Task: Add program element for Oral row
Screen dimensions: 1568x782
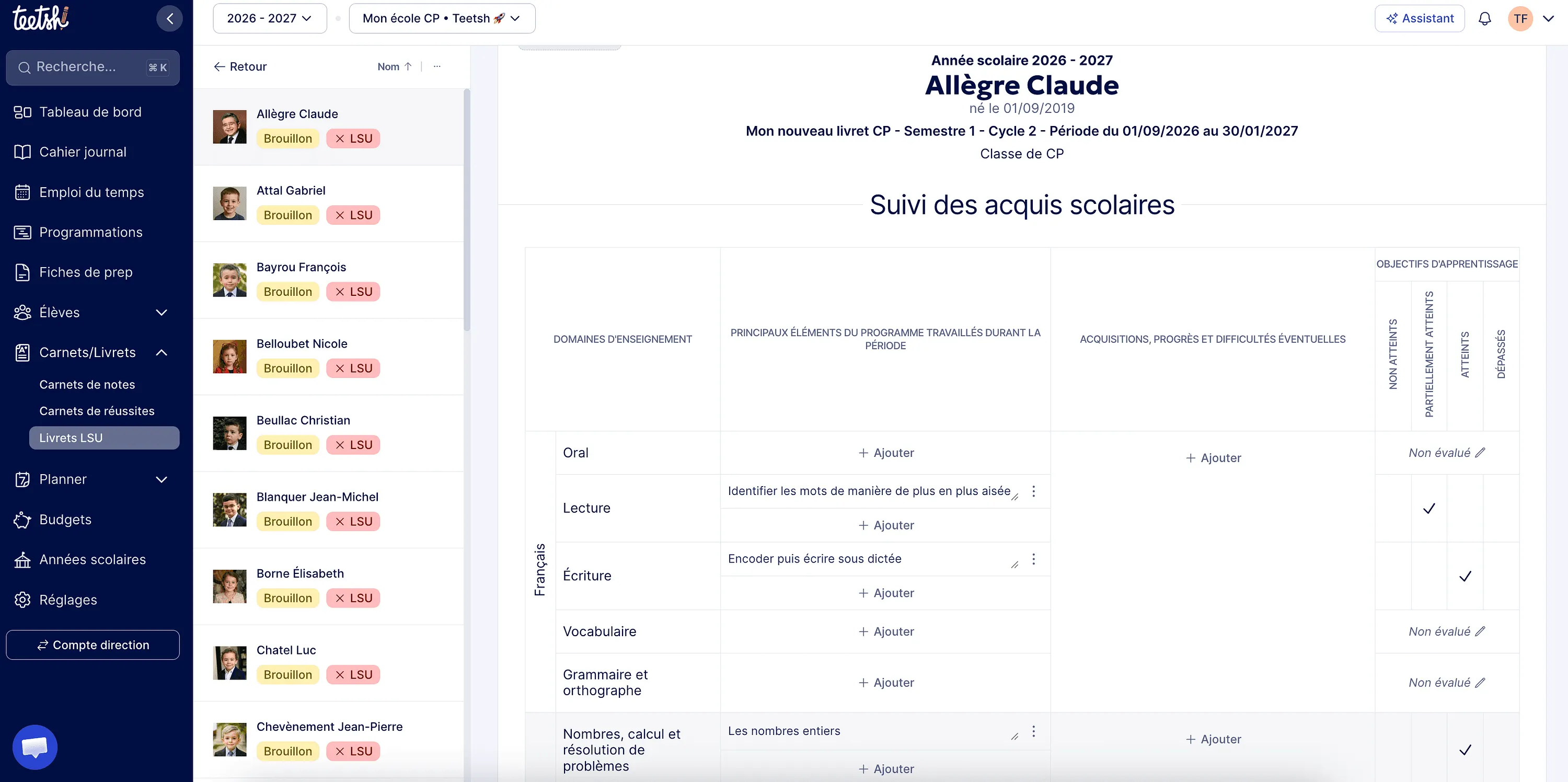Action: [885, 453]
